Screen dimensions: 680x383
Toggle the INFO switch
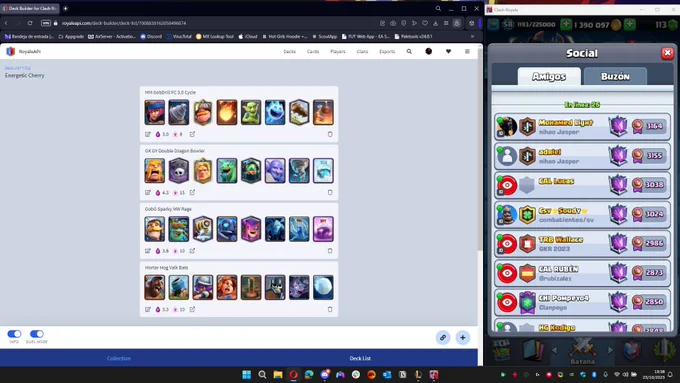coord(14,334)
